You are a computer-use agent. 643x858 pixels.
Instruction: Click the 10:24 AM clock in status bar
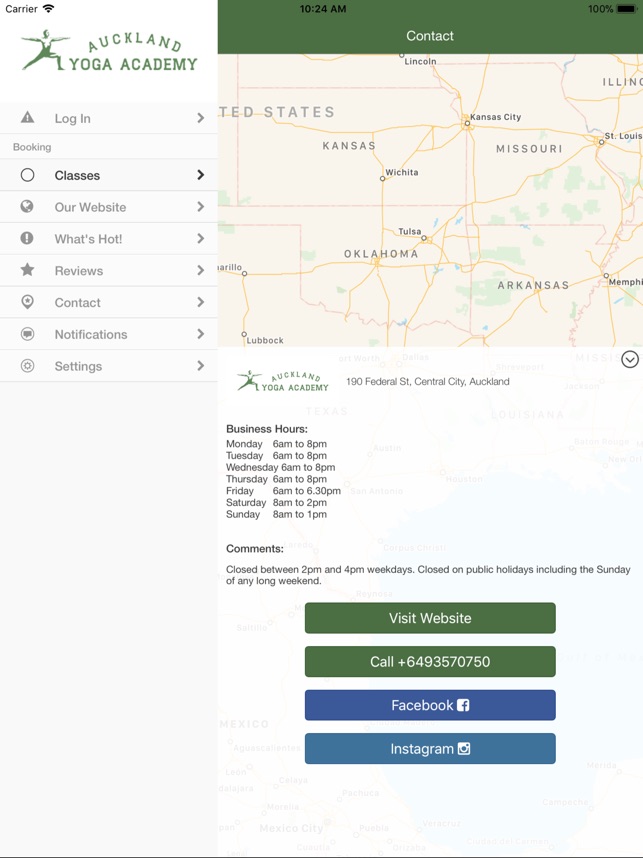(x=323, y=9)
